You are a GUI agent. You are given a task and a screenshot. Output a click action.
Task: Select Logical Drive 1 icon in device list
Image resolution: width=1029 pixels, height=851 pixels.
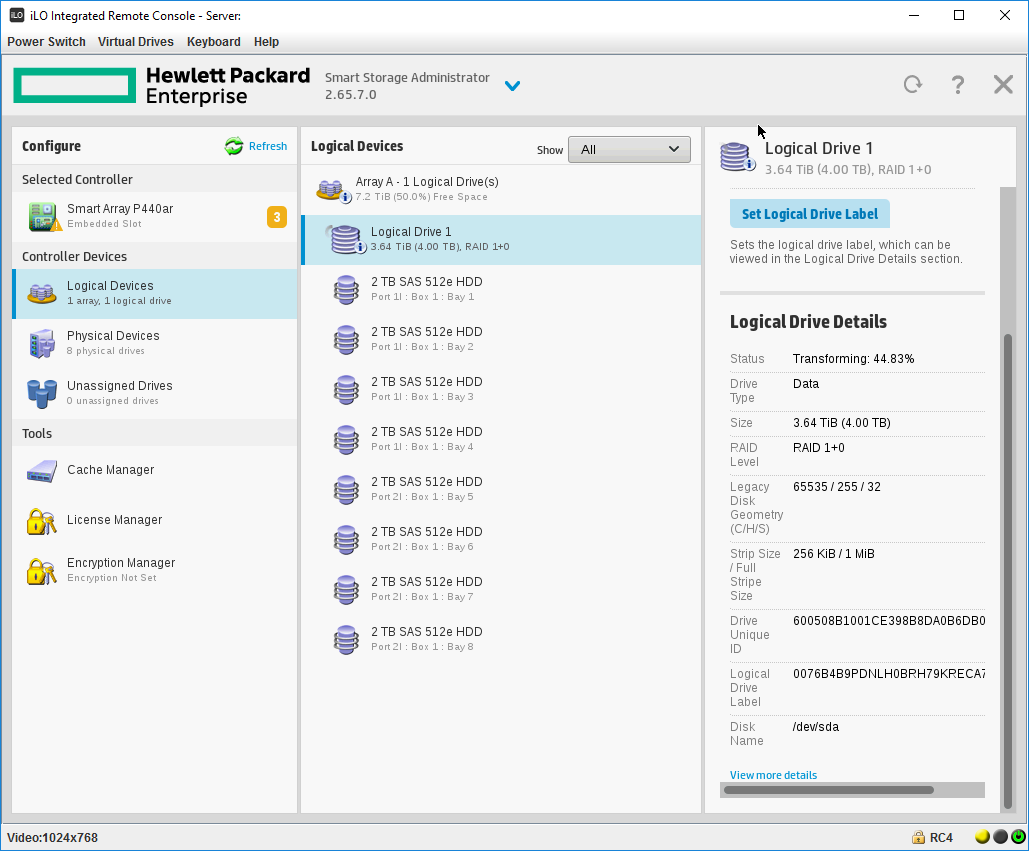click(345, 239)
